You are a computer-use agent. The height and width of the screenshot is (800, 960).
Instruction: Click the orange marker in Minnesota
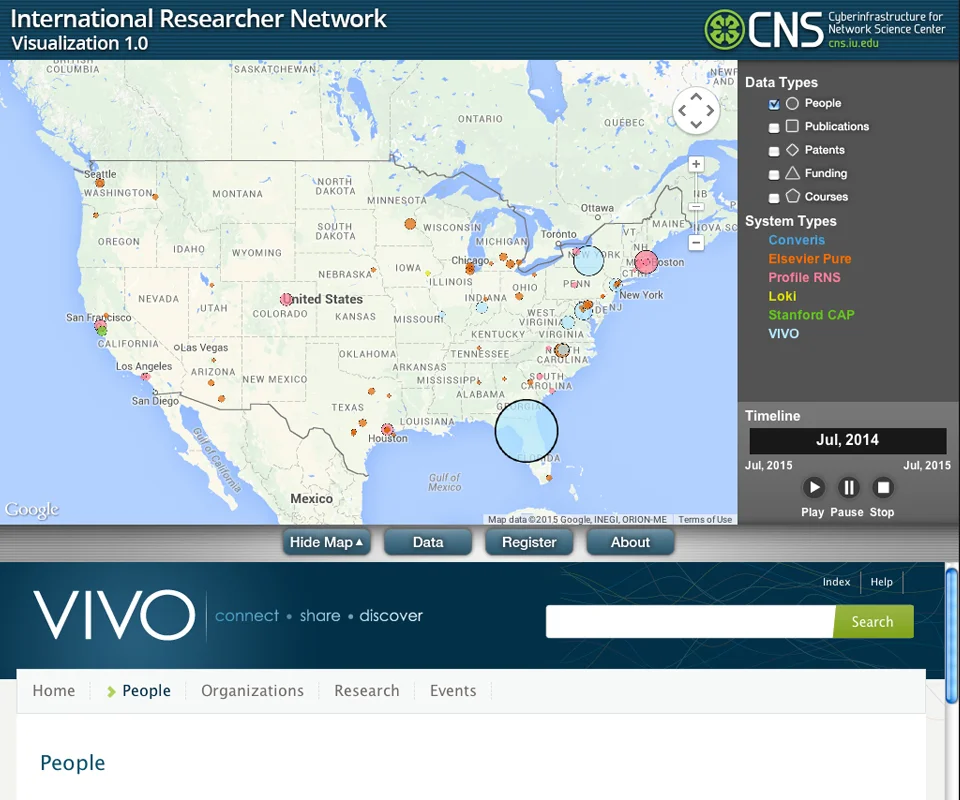click(410, 224)
